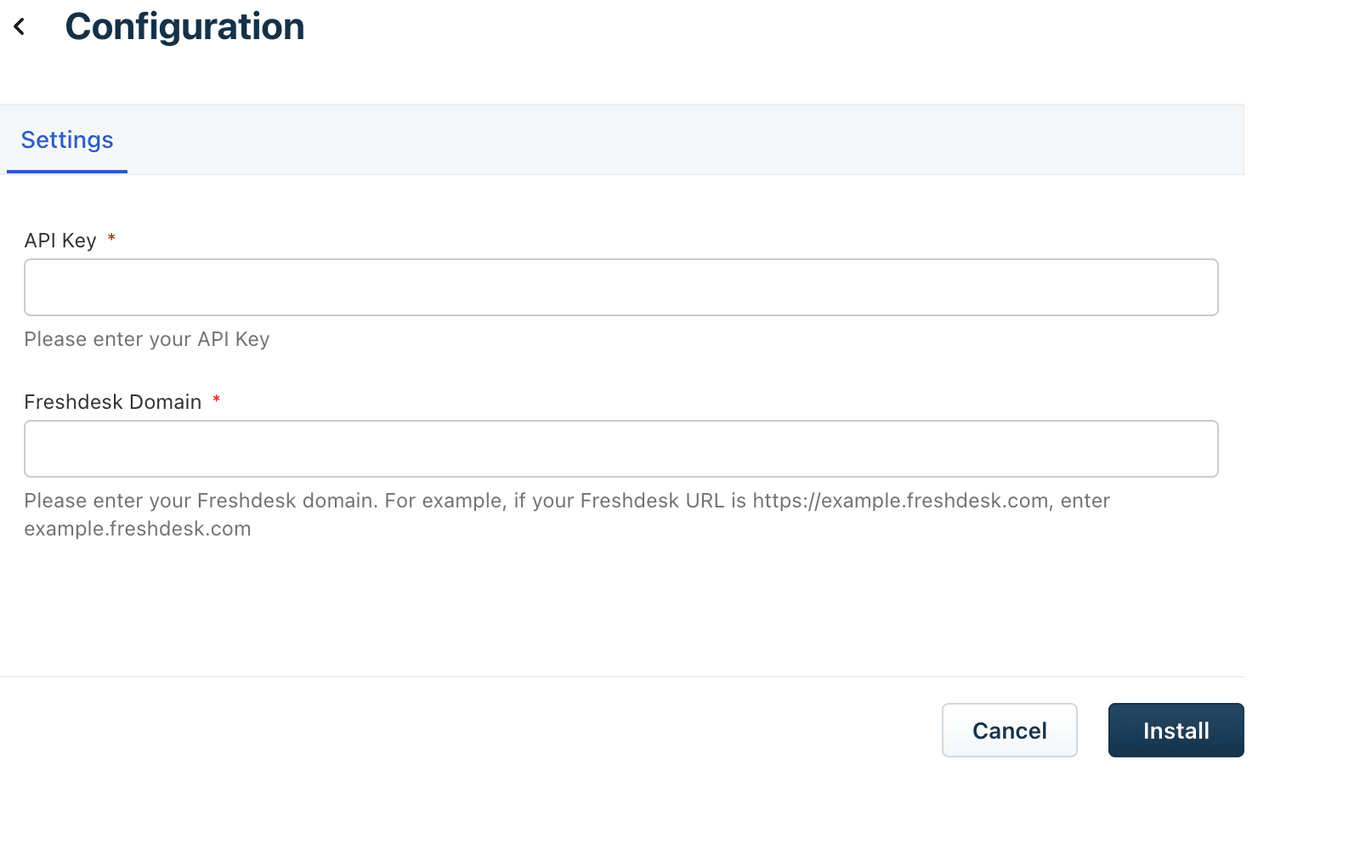Click the empty Freshdesk Domain text box

(620, 448)
